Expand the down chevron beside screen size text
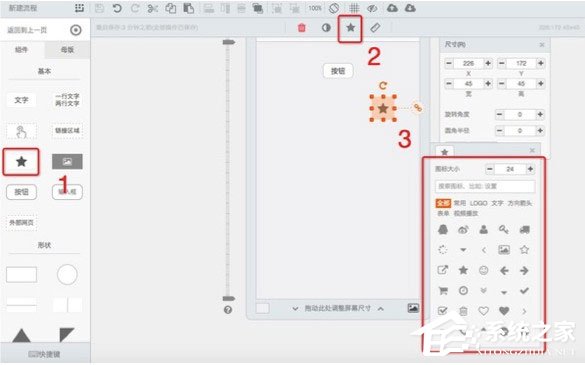 295,309
